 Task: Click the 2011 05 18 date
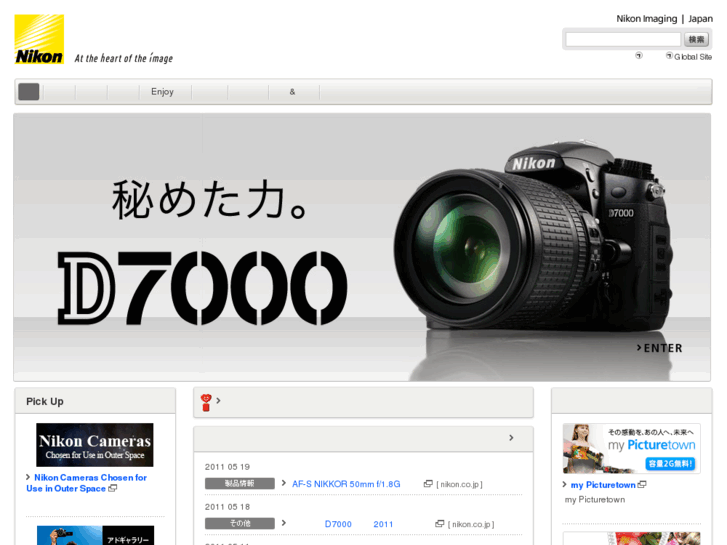coord(227,507)
